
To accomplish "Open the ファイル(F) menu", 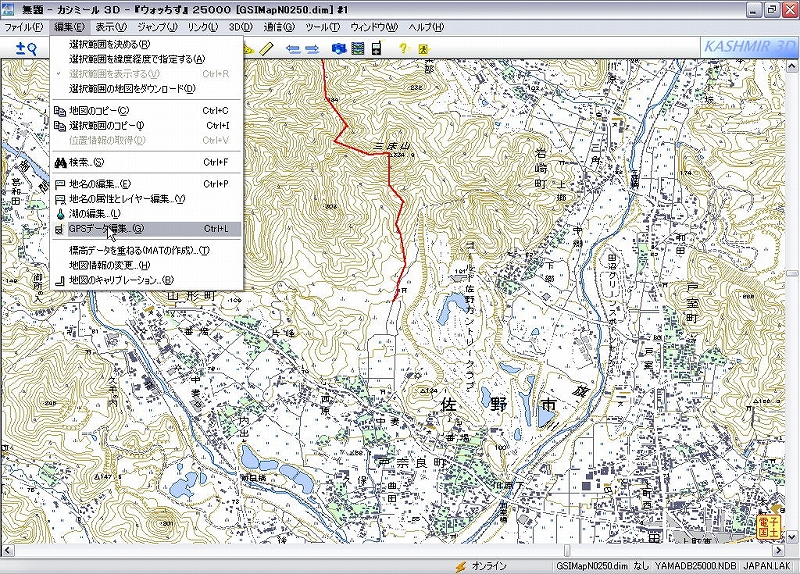I will (23, 27).
